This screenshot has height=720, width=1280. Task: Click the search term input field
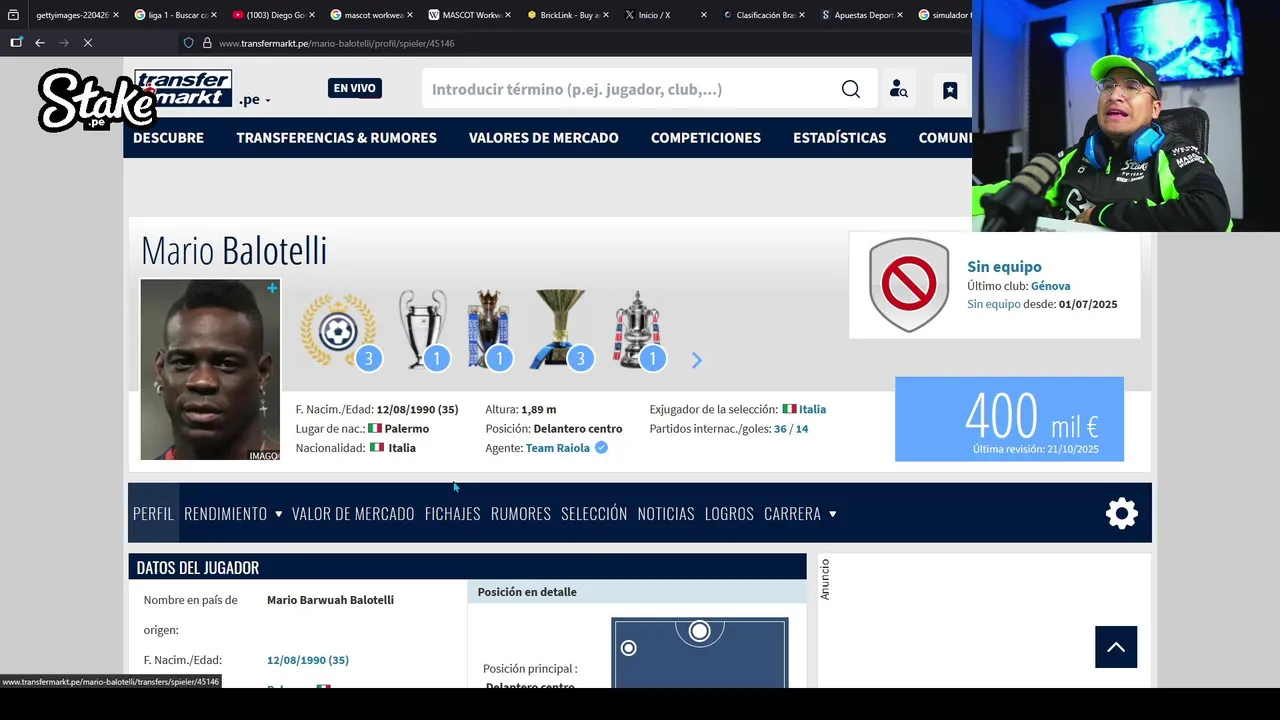tap(630, 89)
